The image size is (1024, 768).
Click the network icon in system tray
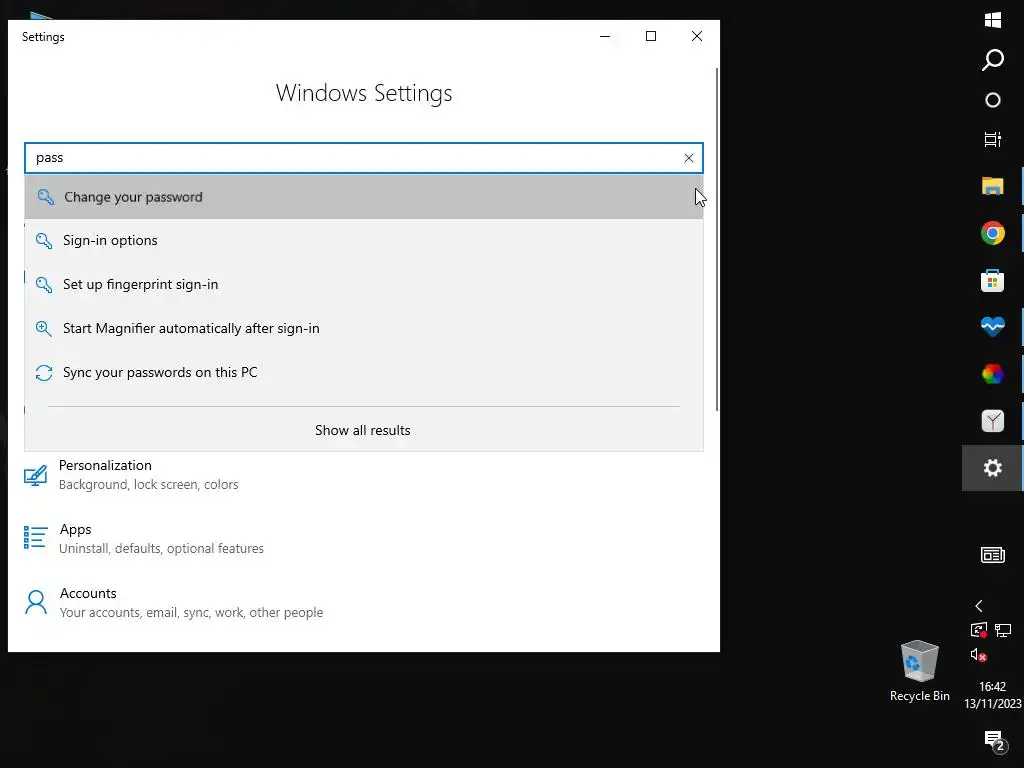point(1003,630)
